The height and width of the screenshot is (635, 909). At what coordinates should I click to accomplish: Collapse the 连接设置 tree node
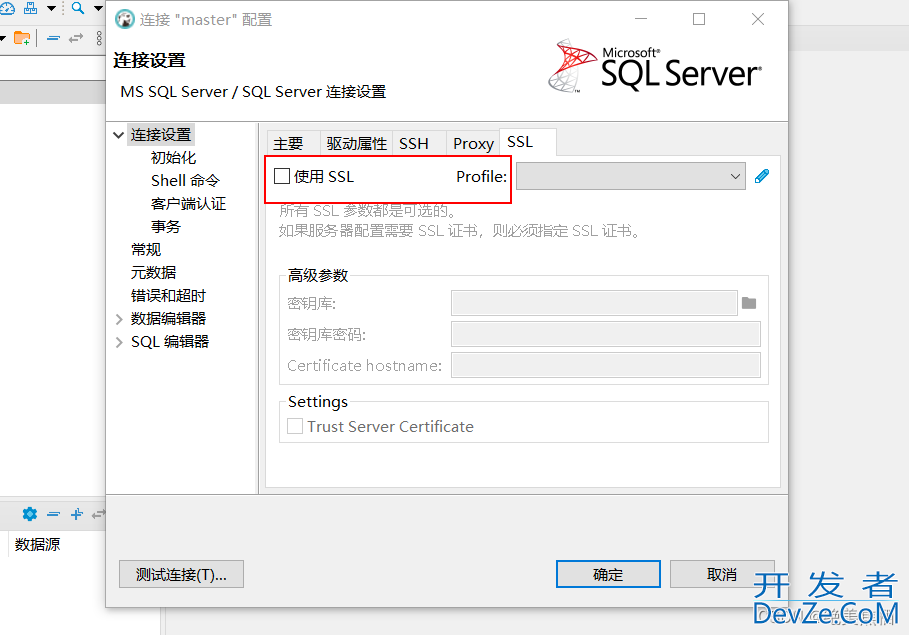tap(118, 135)
